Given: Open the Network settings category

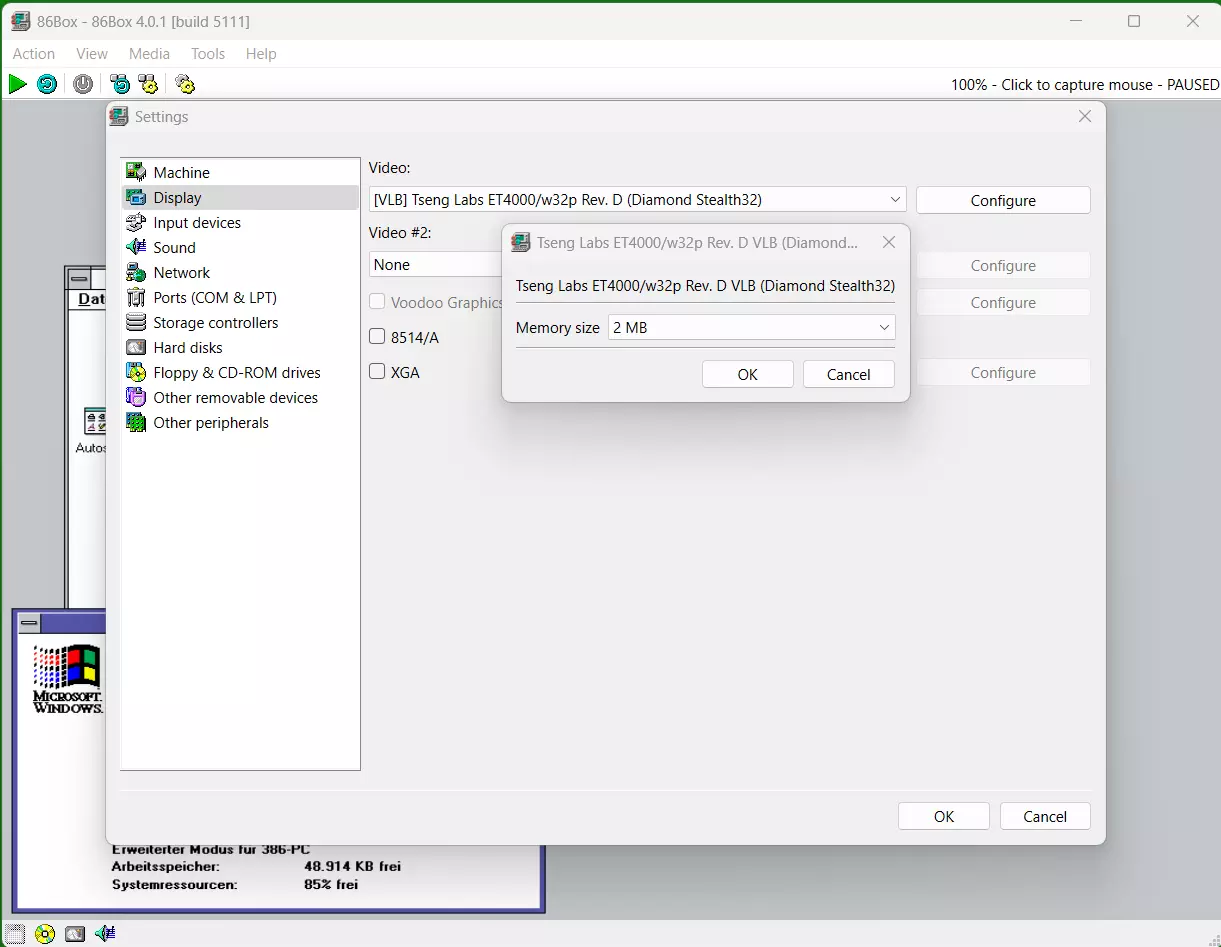Looking at the screenshot, I should 240,272.
